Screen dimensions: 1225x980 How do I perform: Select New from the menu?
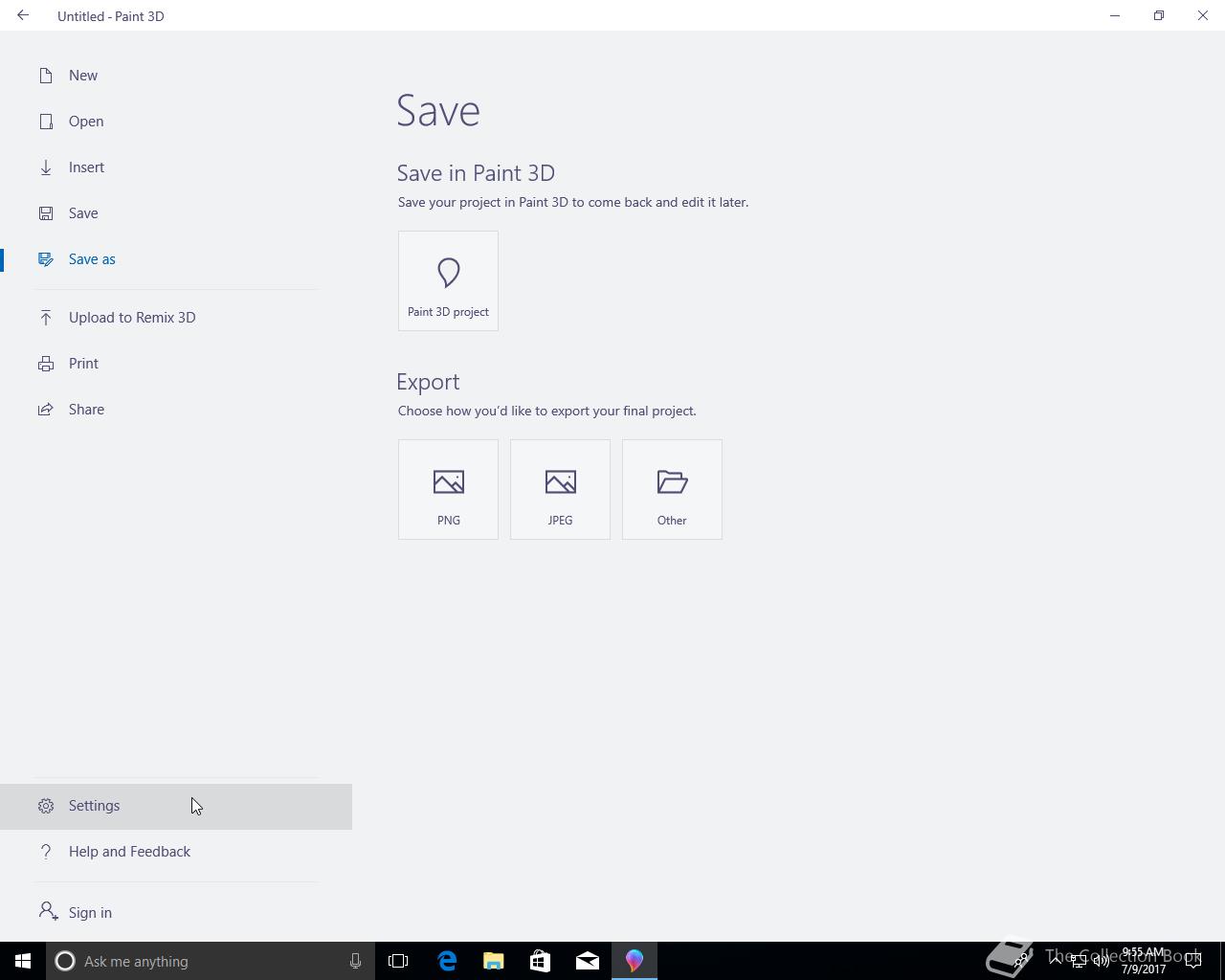(x=176, y=76)
